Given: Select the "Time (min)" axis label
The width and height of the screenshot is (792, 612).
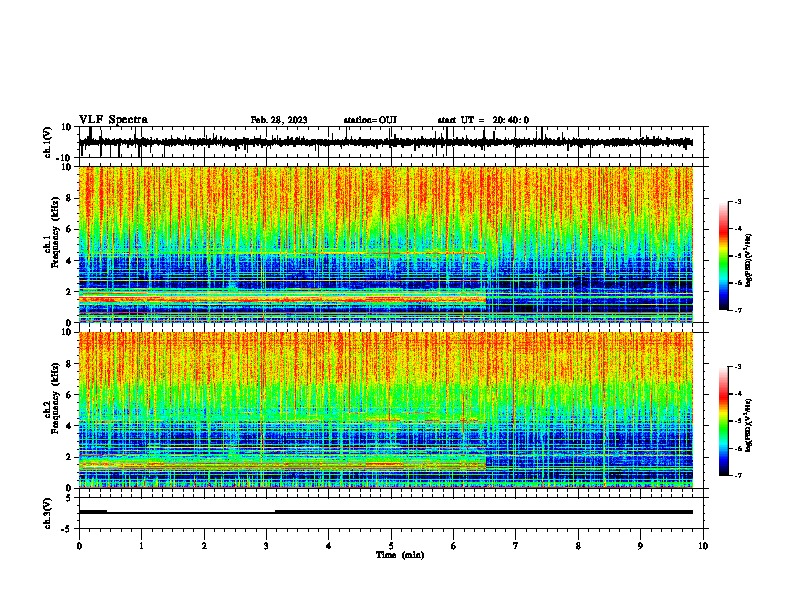Looking at the screenshot, I should tap(400, 555).
